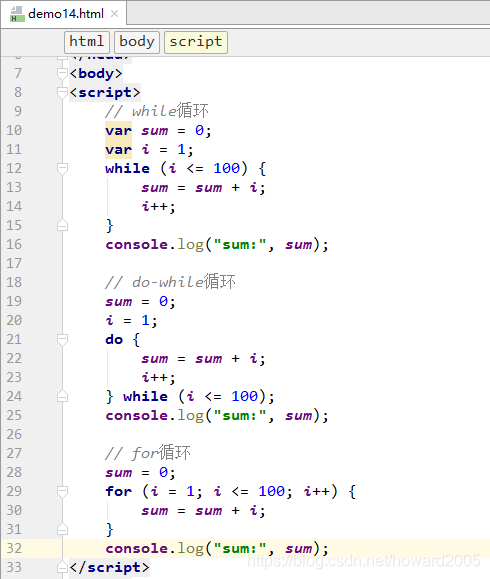Click line number 16 in the gutter

(14, 244)
